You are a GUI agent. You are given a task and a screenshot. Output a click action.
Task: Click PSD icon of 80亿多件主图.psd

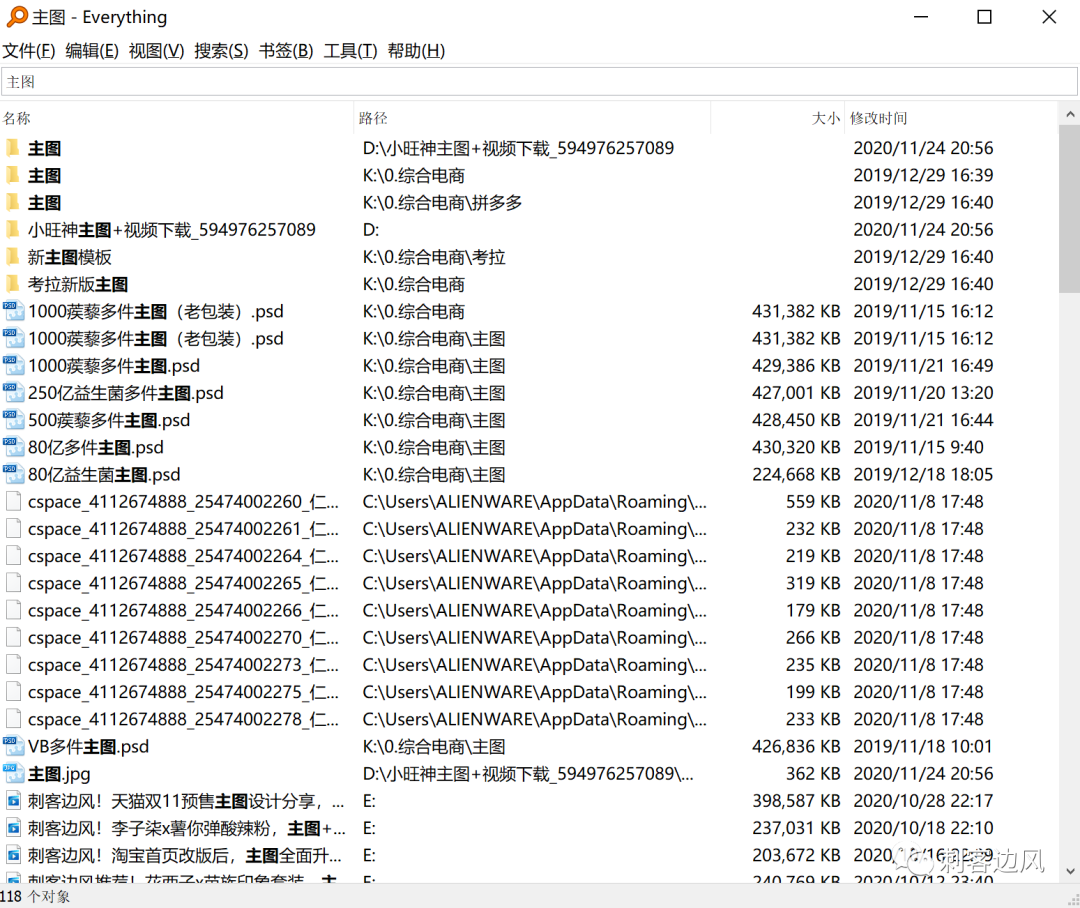(x=13, y=447)
